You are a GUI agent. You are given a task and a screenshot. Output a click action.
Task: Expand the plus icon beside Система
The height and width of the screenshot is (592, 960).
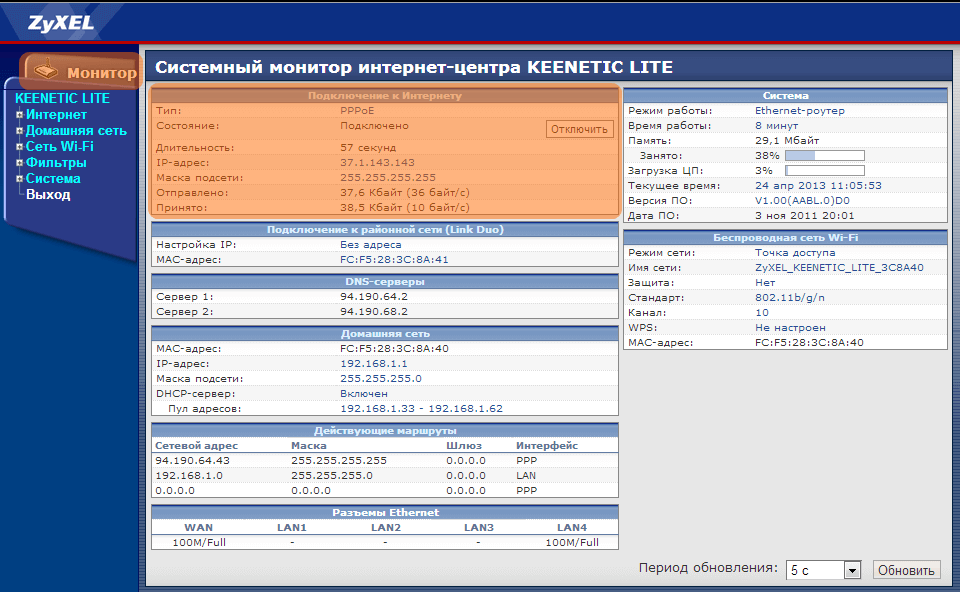19,179
